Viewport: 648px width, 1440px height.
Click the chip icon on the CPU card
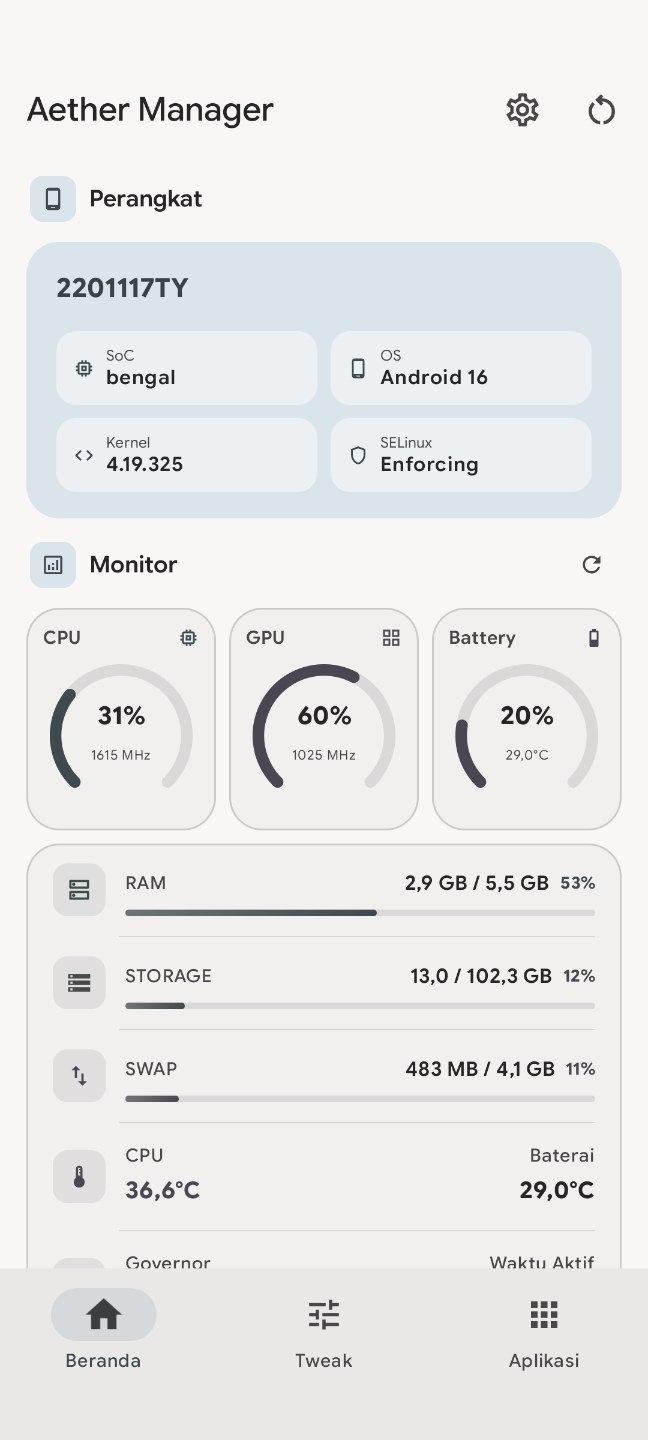pyautogui.click(x=189, y=637)
